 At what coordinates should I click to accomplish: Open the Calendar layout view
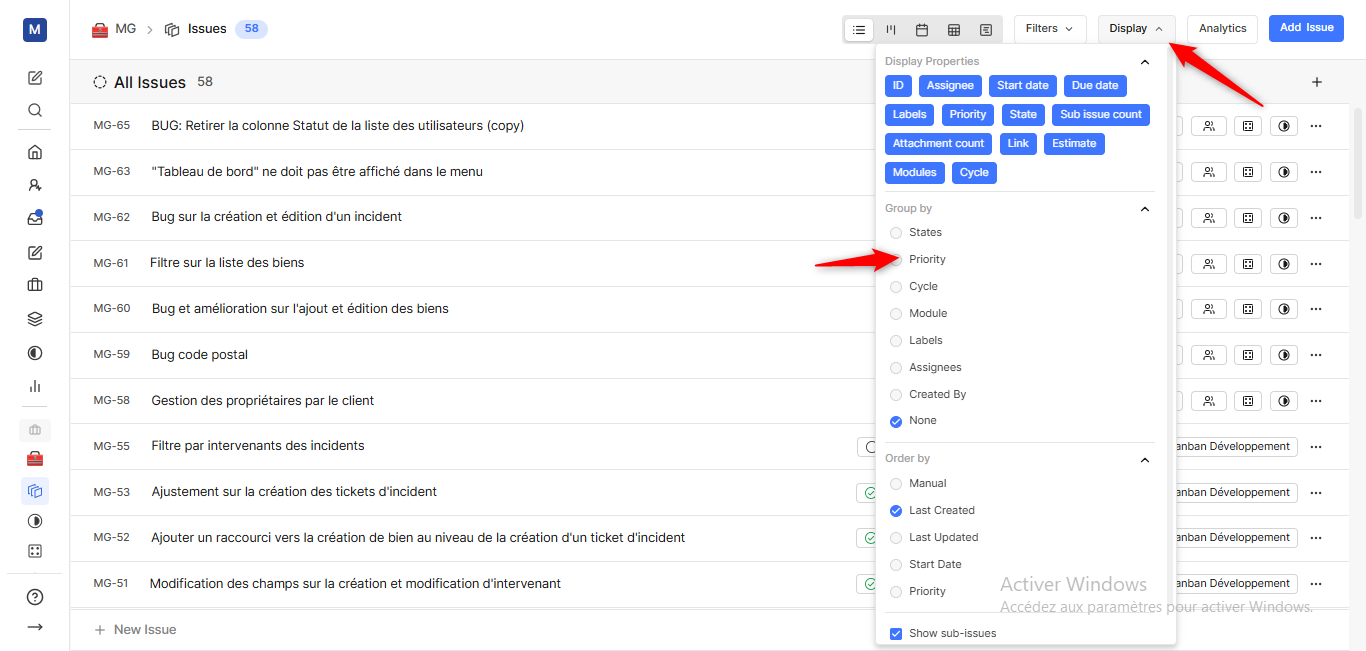pyautogui.click(x=921, y=29)
